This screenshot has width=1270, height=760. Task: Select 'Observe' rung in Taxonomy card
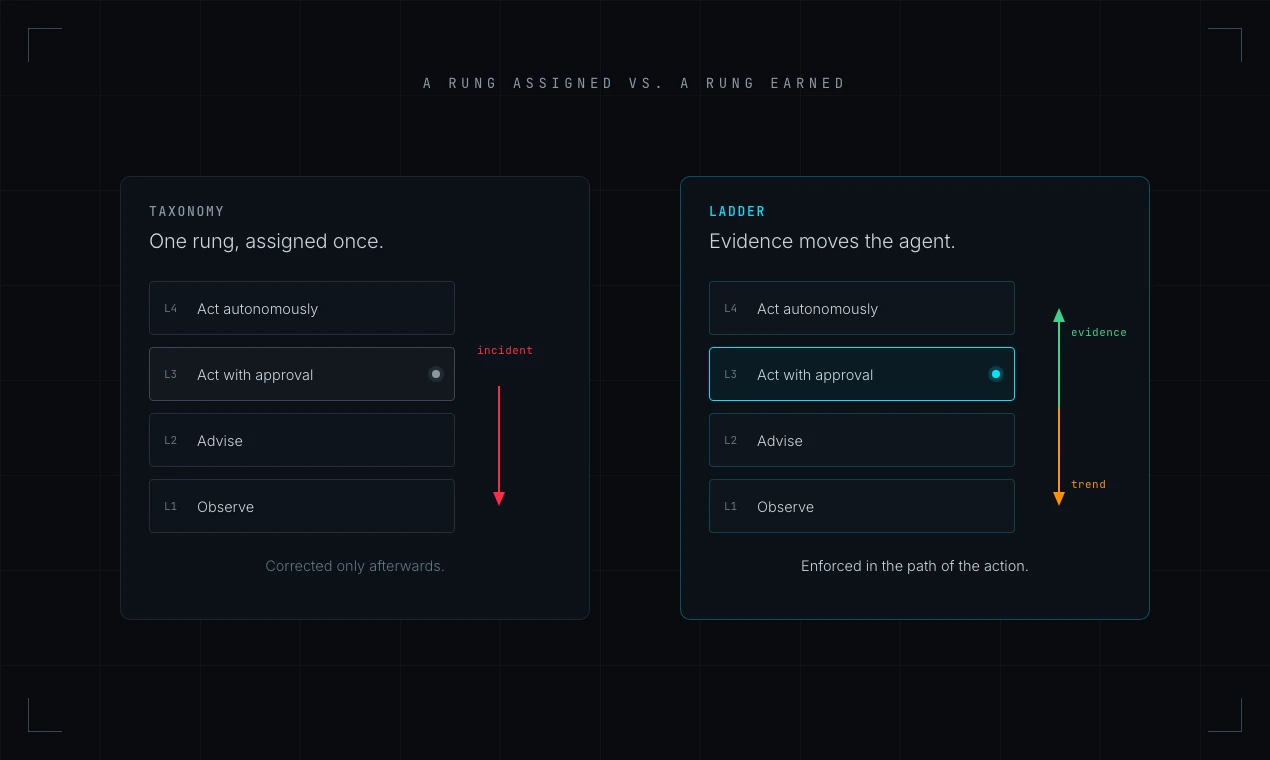(302, 506)
